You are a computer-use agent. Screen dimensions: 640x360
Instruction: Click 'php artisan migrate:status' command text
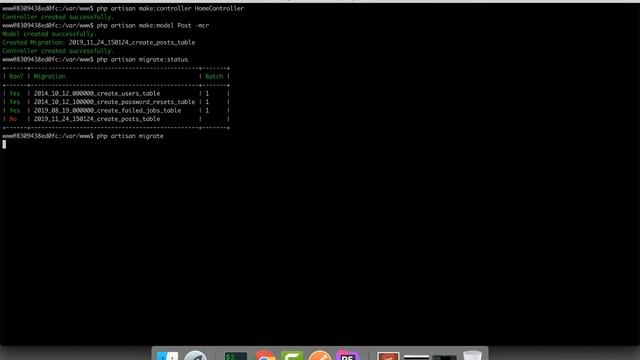pyautogui.click(x=142, y=60)
